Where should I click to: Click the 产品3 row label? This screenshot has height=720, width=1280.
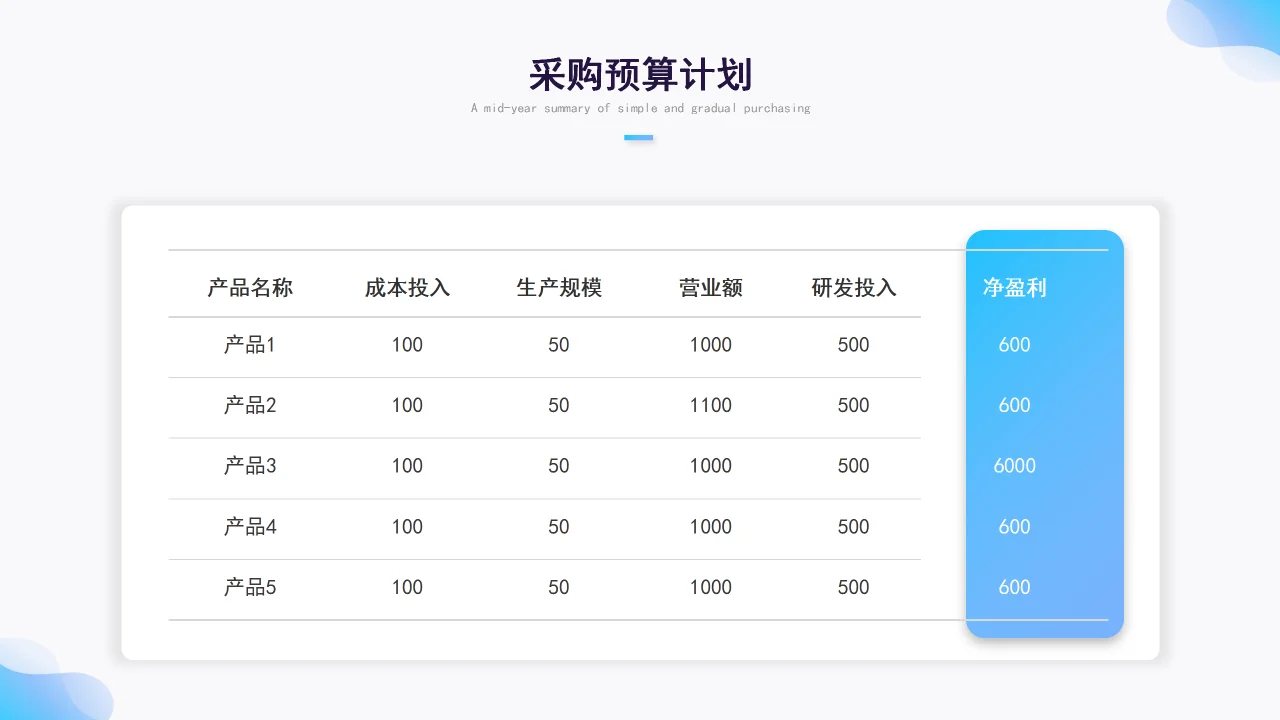[250, 466]
